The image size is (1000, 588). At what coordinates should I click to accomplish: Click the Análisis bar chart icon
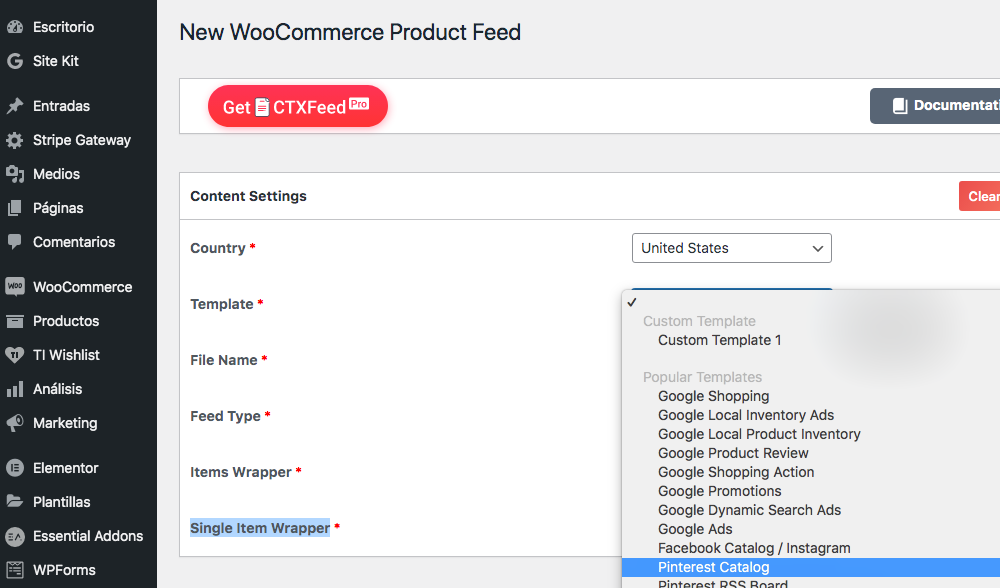[x=15, y=389]
